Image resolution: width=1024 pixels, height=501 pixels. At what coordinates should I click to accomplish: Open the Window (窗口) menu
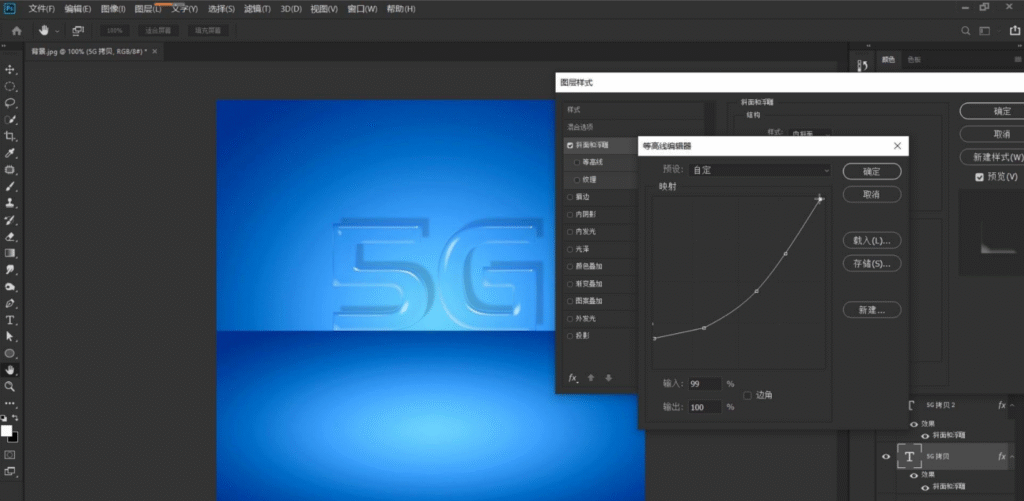362,9
